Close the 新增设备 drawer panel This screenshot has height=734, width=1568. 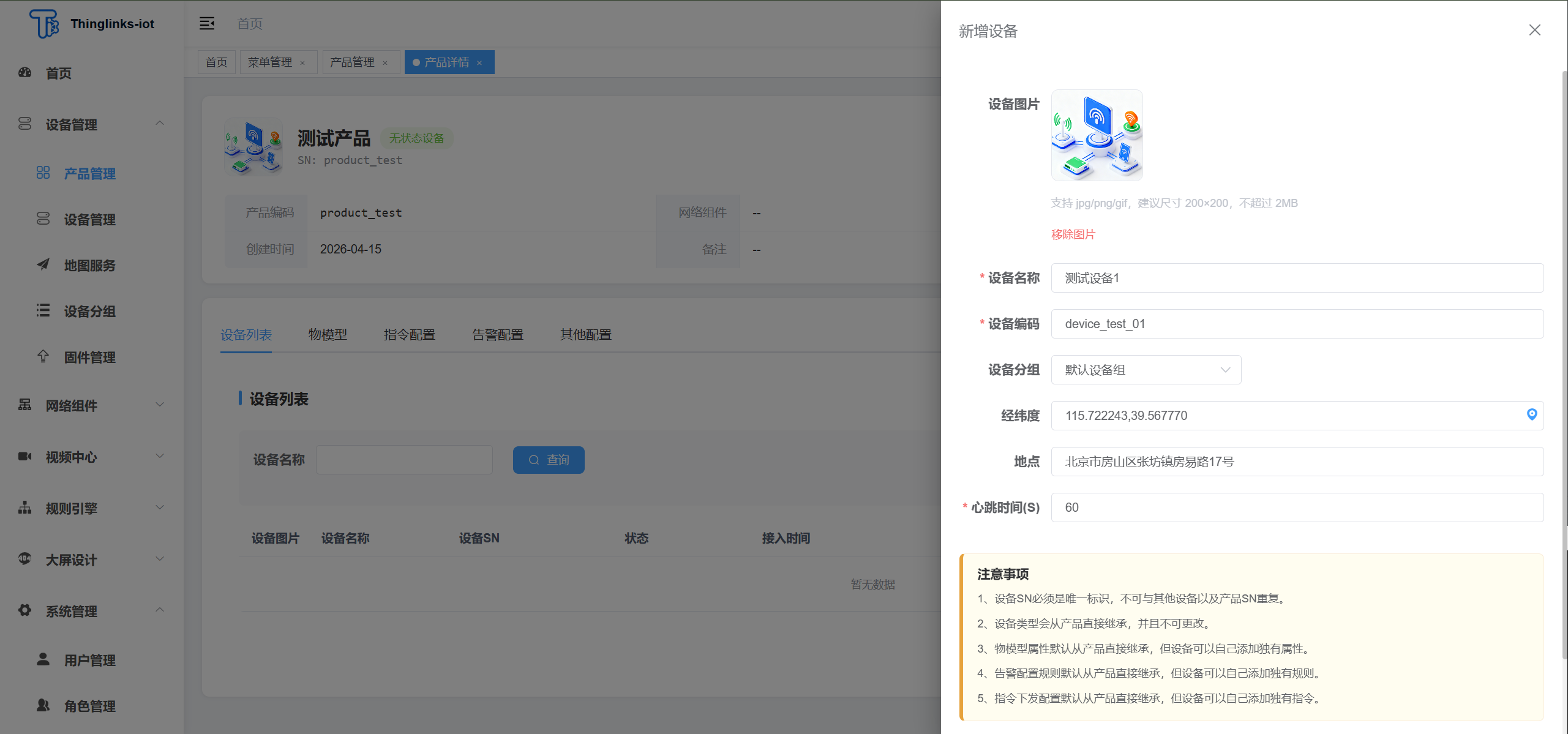[1534, 30]
